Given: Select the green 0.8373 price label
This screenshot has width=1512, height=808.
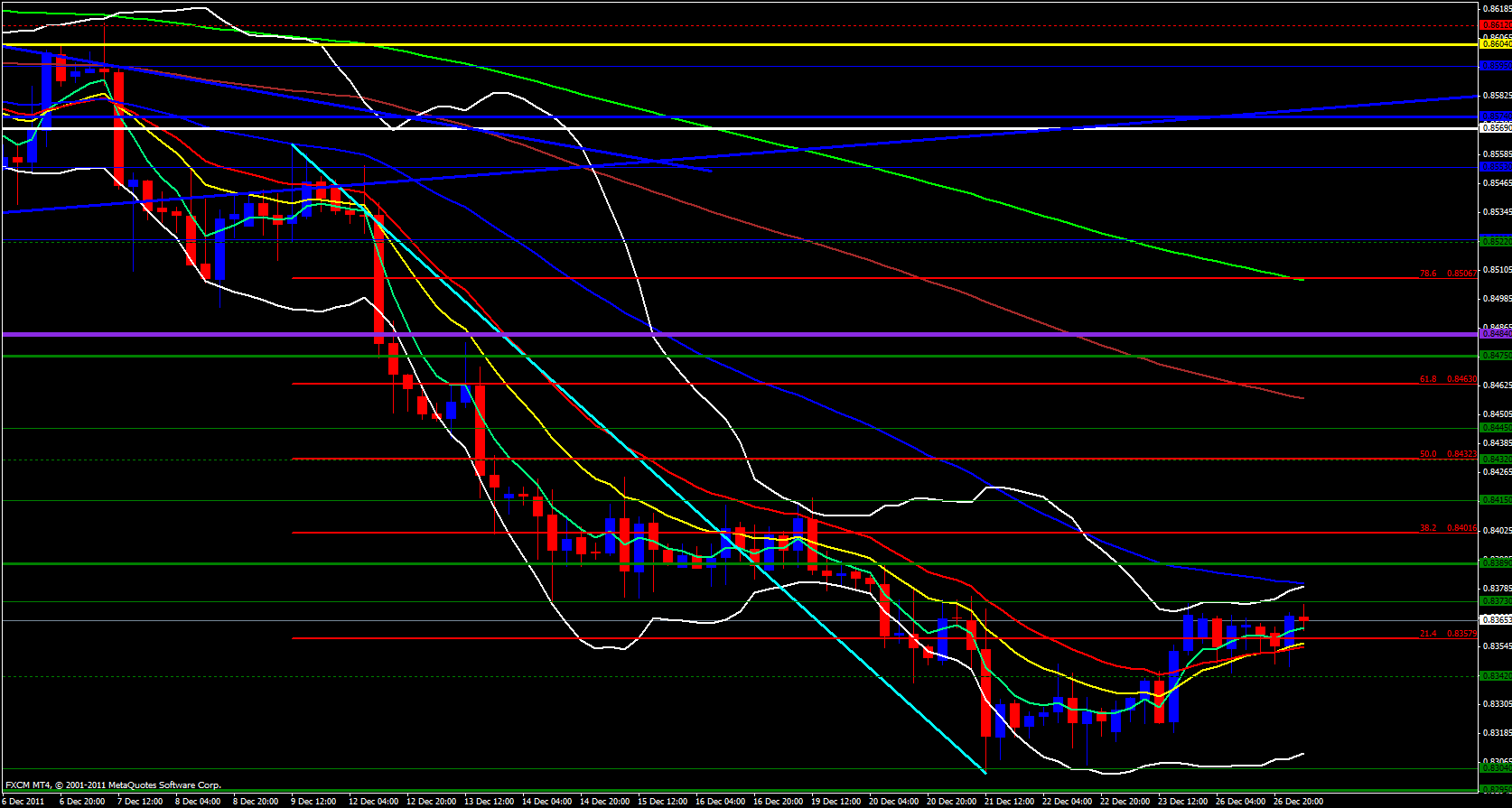Looking at the screenshot, I should click(1496, 601).
